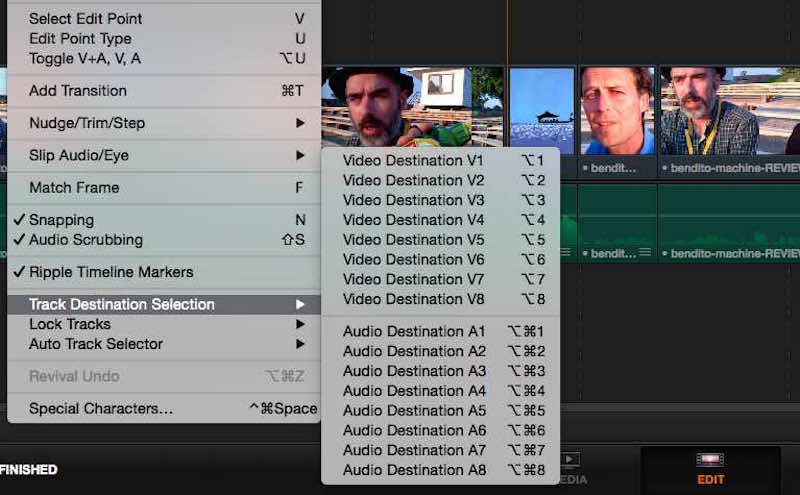Expand Auto Track Selector submenu
Screen dimensions: 800x495
click(164, 344)
